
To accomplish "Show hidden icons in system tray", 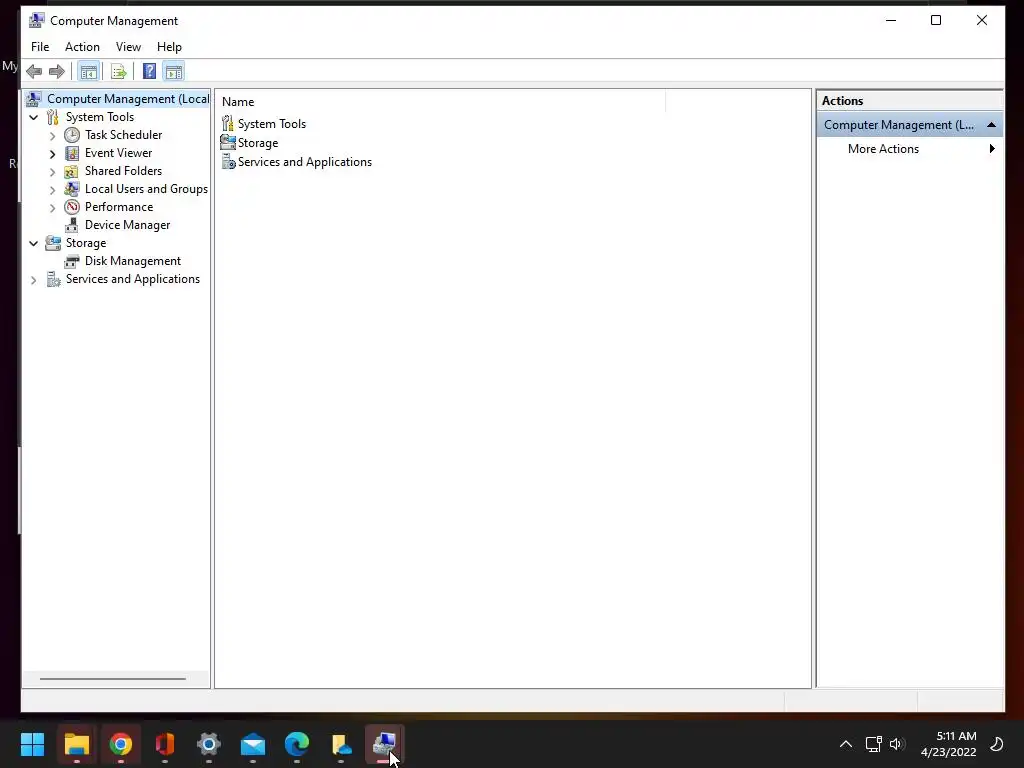I will 846,744.
